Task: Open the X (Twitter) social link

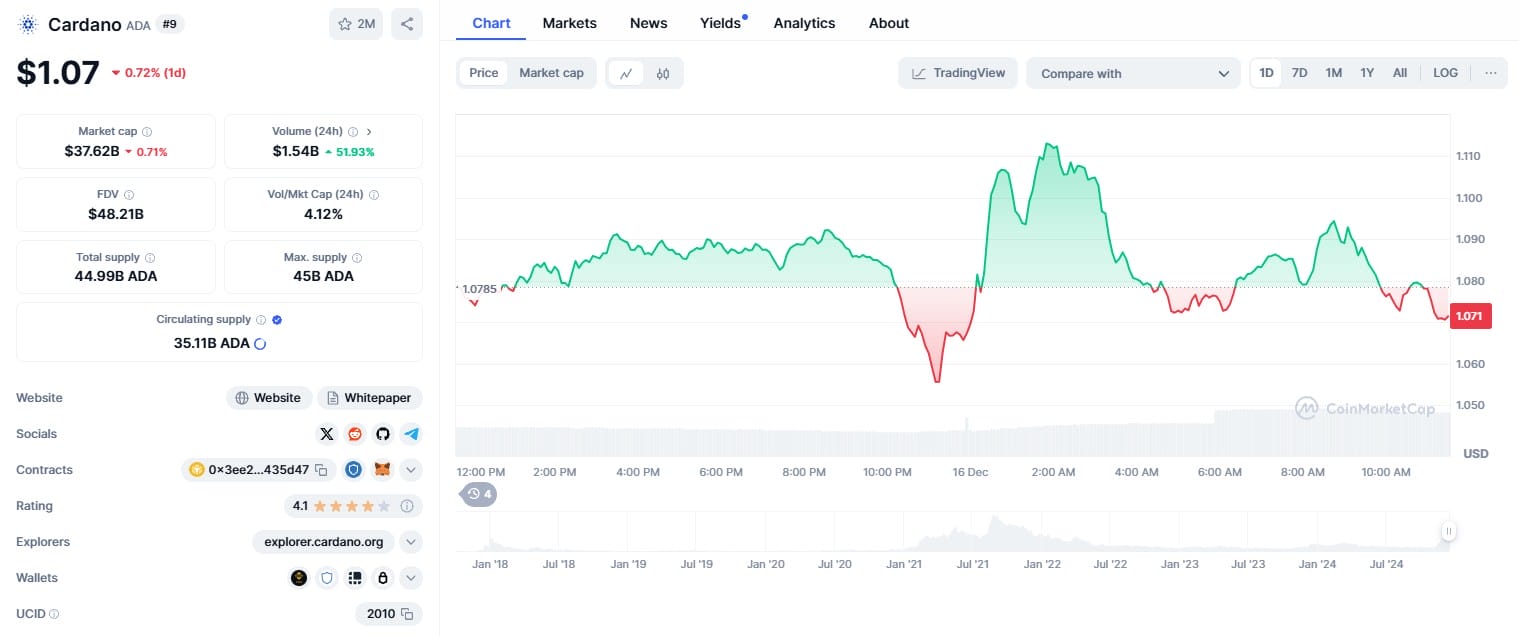Action: [327, 434]
